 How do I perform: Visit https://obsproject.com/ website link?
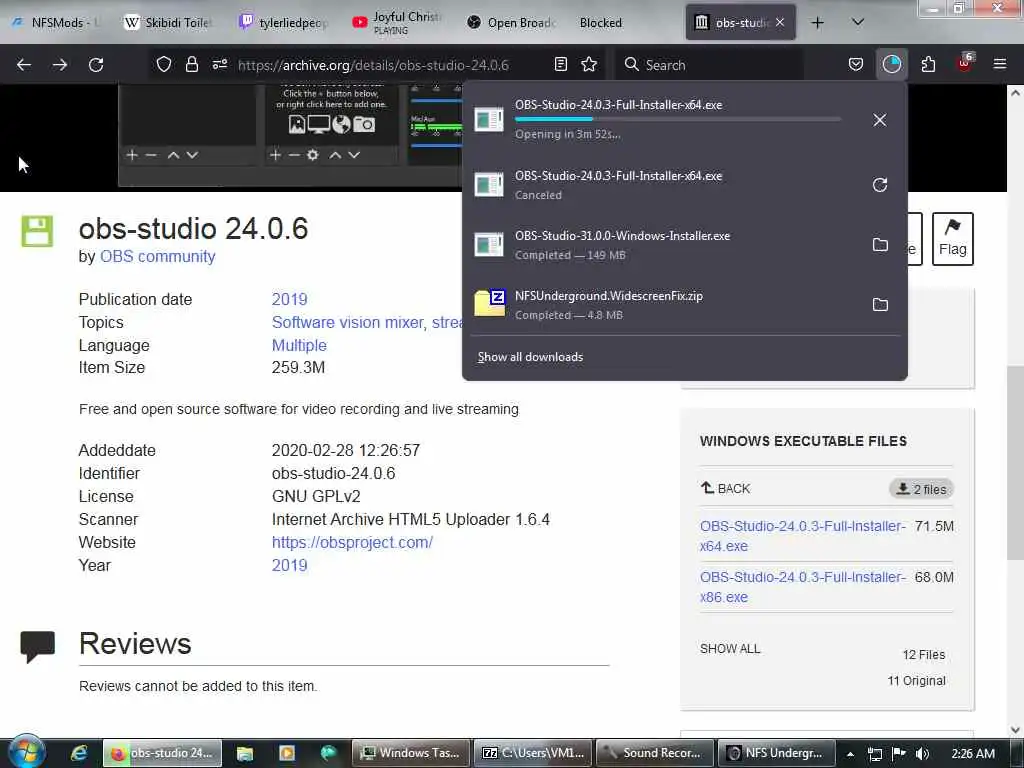coord(352,542)
